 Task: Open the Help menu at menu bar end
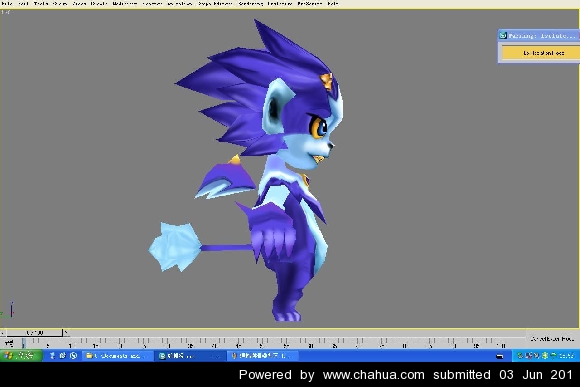pos(333,3)
